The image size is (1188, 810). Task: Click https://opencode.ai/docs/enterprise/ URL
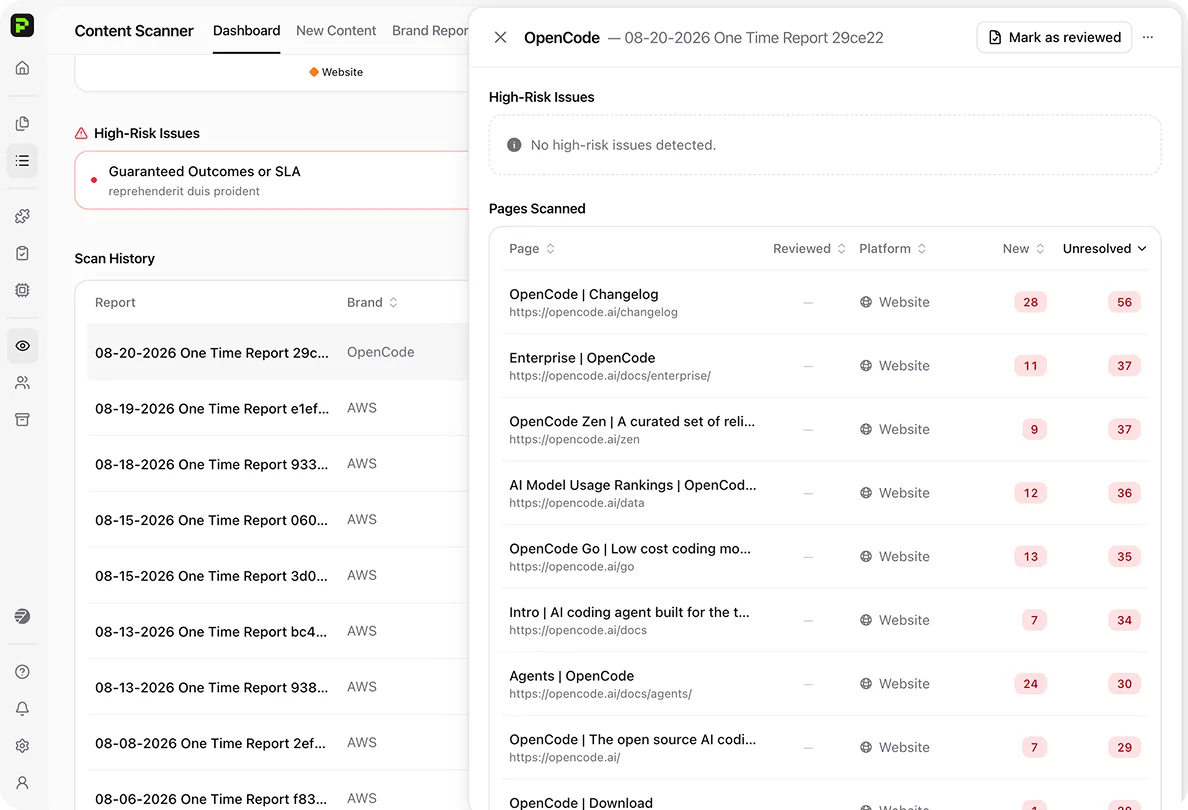pos(609,376)
